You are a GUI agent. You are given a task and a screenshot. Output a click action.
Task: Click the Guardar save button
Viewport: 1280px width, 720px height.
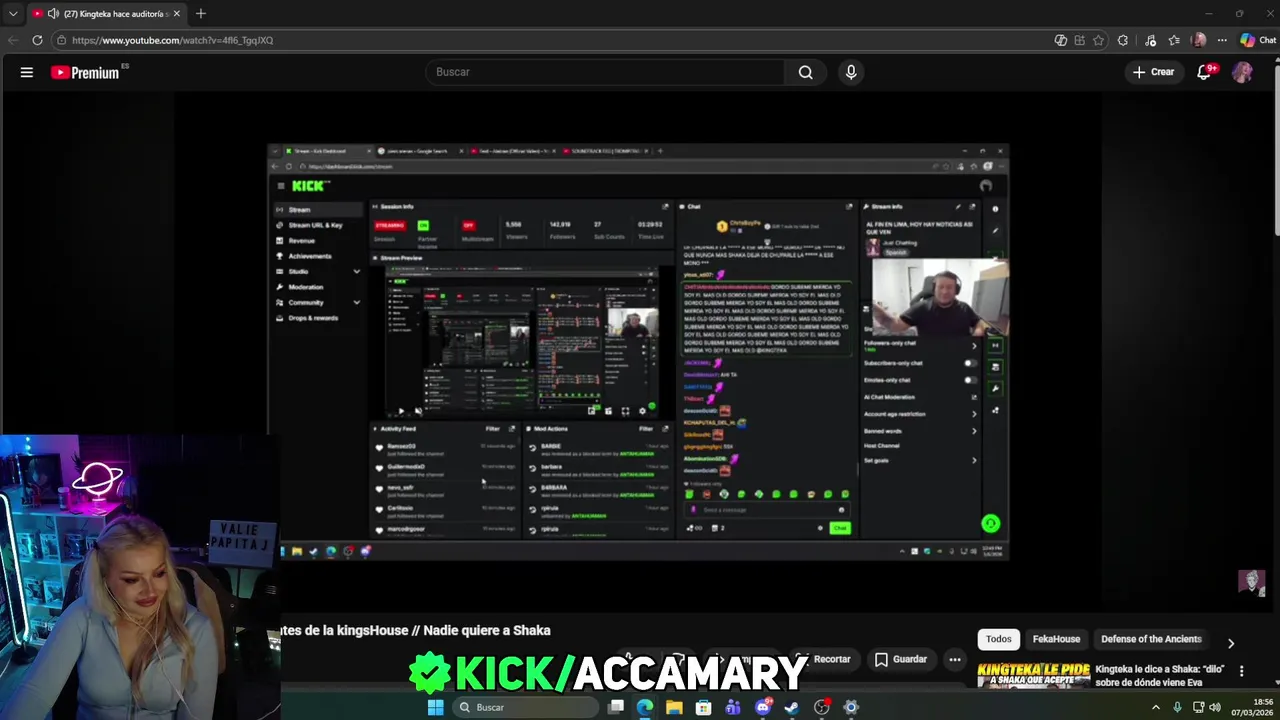point(901,659)
